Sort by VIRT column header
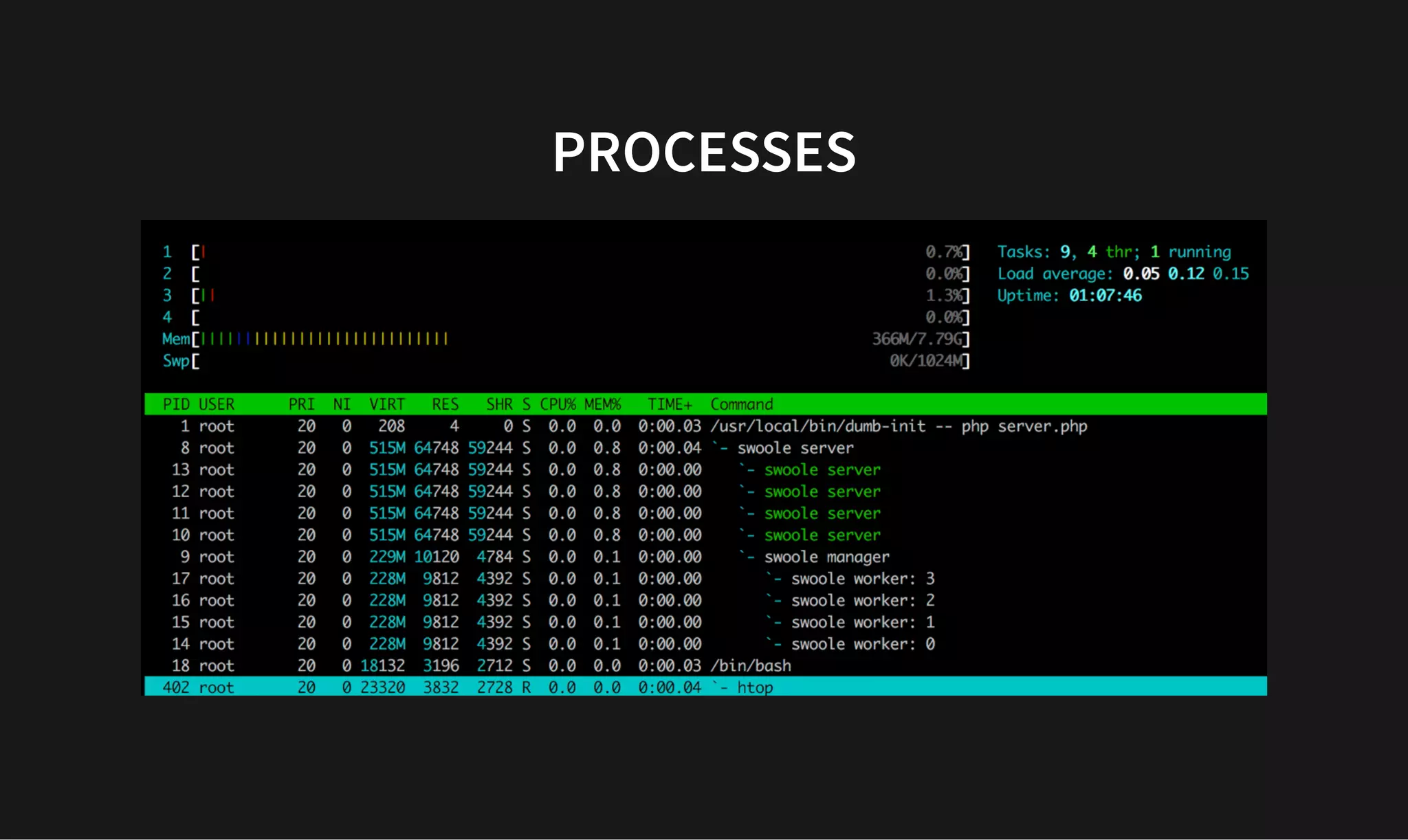This screenshot has width=1408, height=840. click(387, 404)
